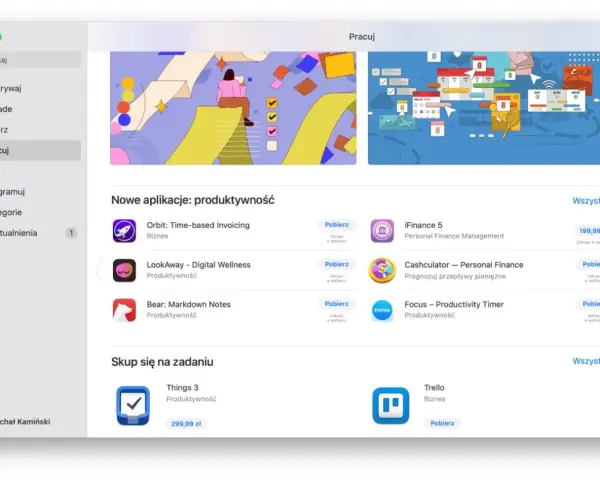The width and height of the screenshot is (600, 480).
Task: Click the sidebar search field
Action: pos(40,60)
